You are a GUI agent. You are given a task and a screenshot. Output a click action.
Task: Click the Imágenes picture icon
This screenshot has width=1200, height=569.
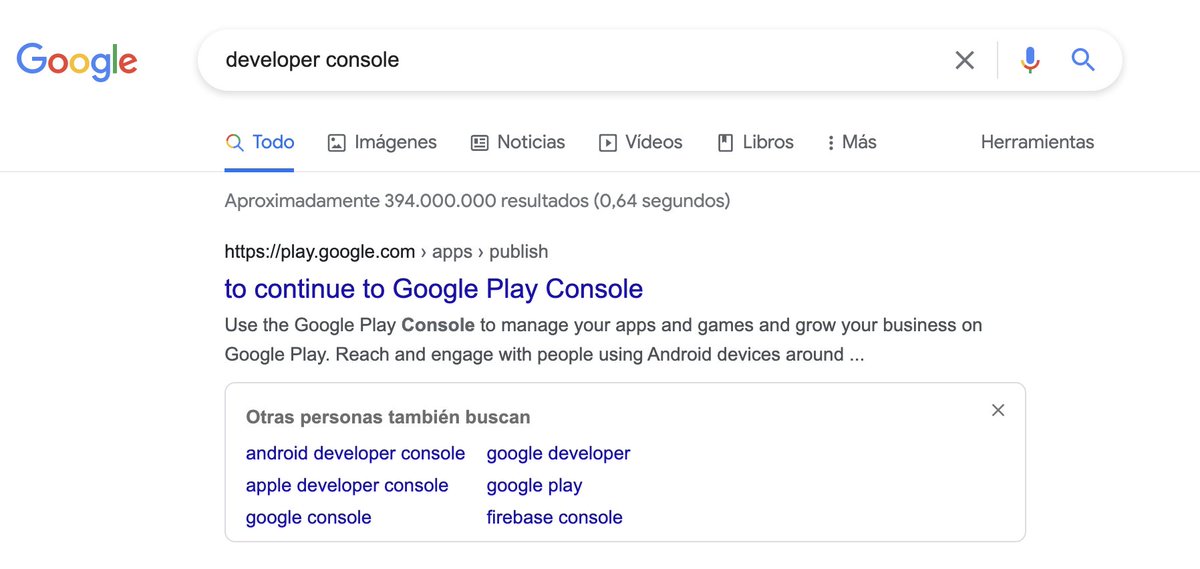click(337, 143)
